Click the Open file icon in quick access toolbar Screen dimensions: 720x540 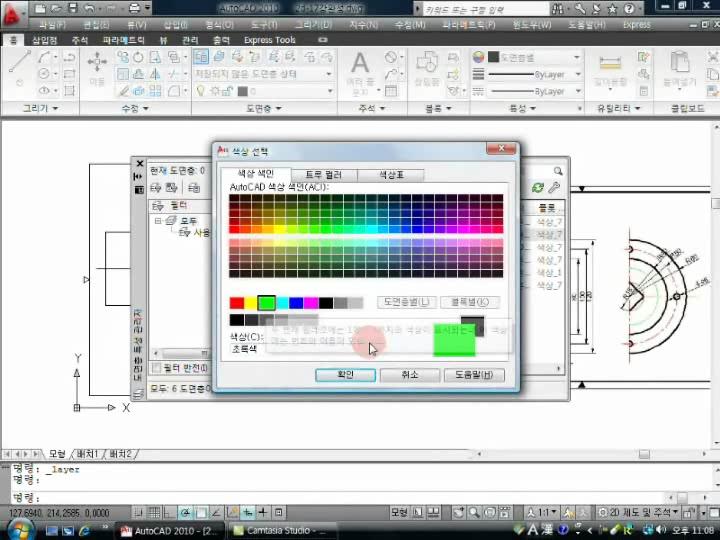(x=56, y=8)
